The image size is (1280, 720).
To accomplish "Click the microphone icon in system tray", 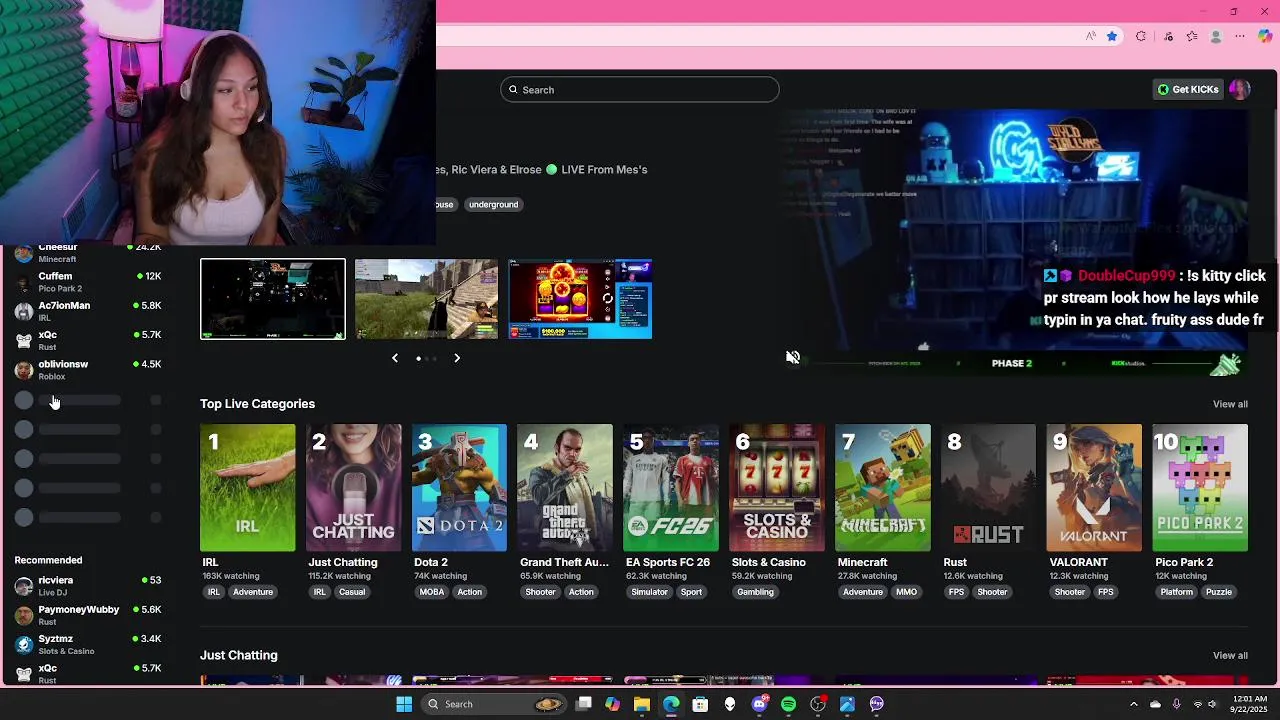I will (1176, 704).
